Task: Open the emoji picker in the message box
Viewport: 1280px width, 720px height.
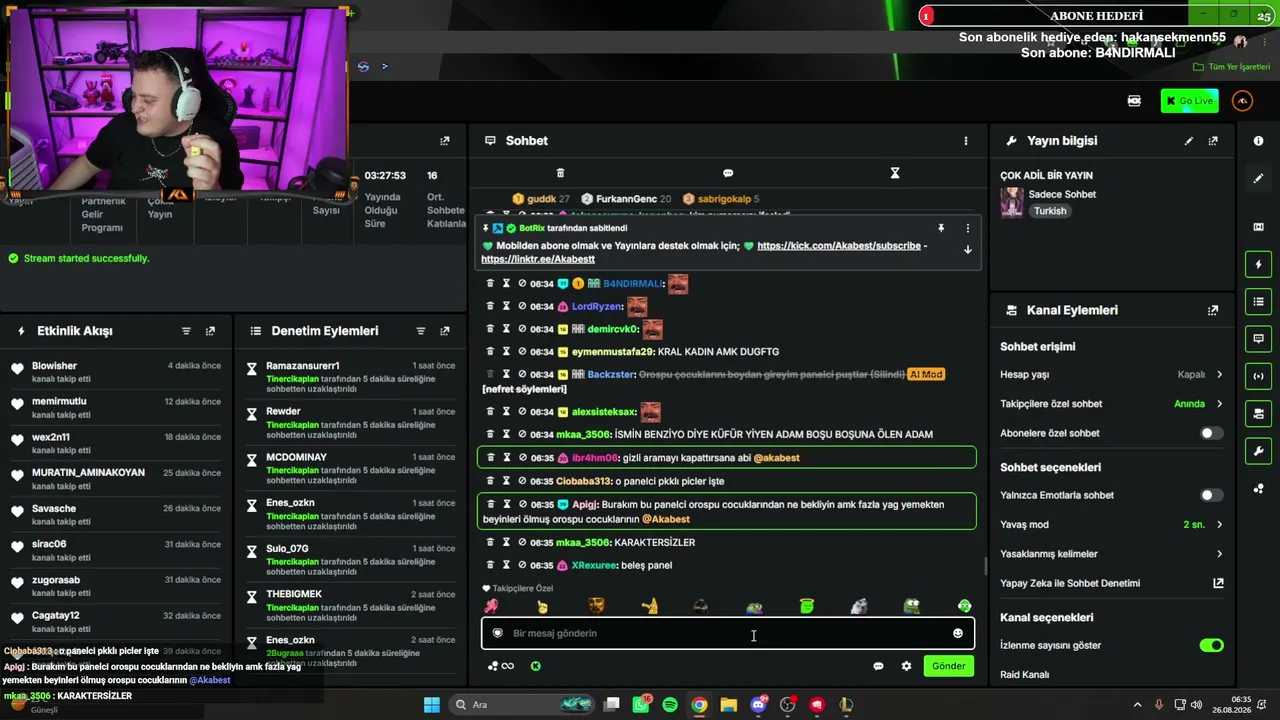Action: click(x=958, y=633)
